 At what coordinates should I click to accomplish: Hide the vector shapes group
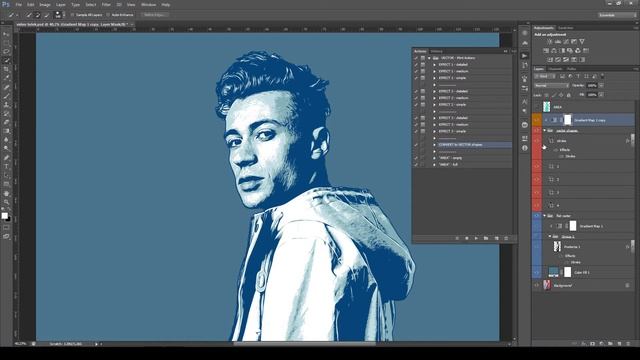(x=536, y=131)
